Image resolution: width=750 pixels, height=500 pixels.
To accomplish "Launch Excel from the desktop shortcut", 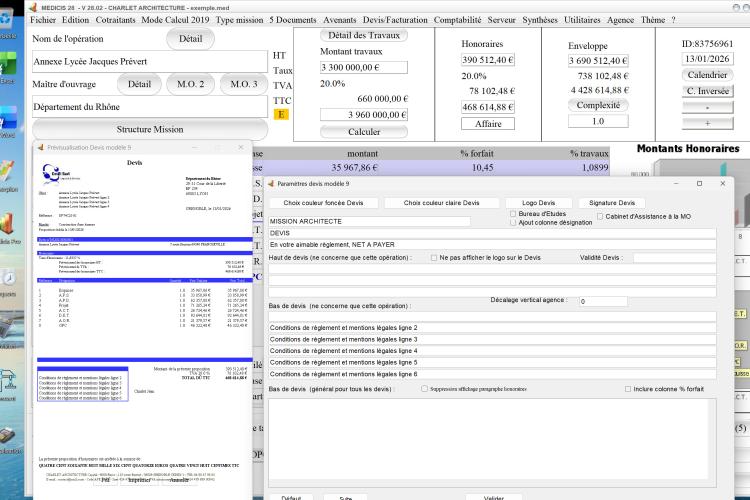I will click(8, 64).
